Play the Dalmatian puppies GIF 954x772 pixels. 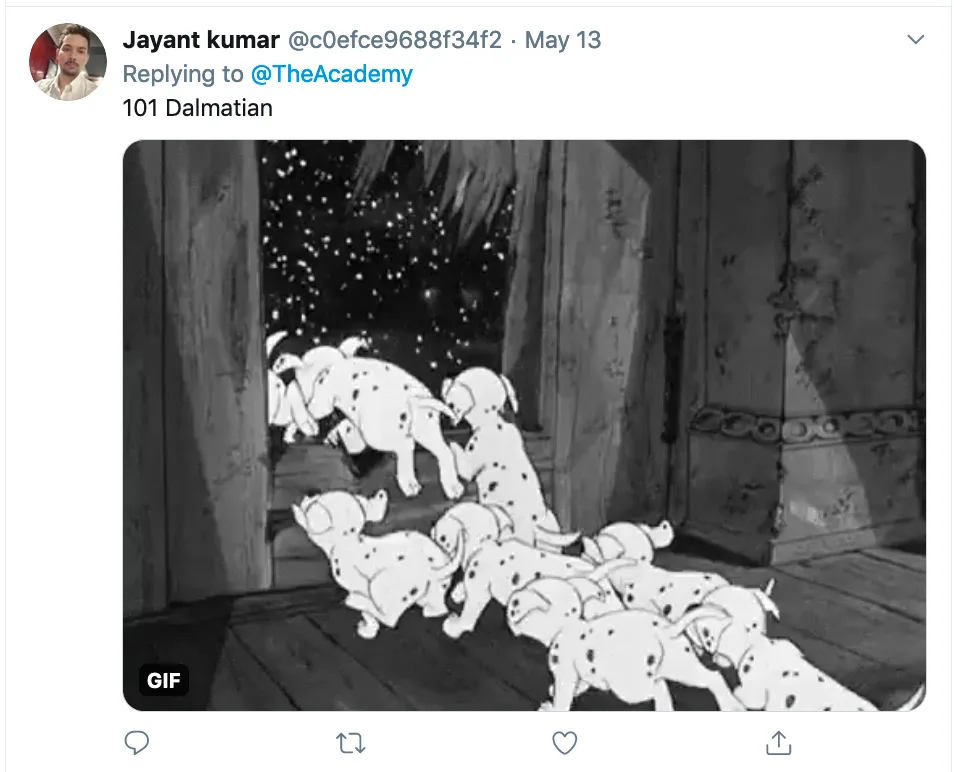coord(524,425)
